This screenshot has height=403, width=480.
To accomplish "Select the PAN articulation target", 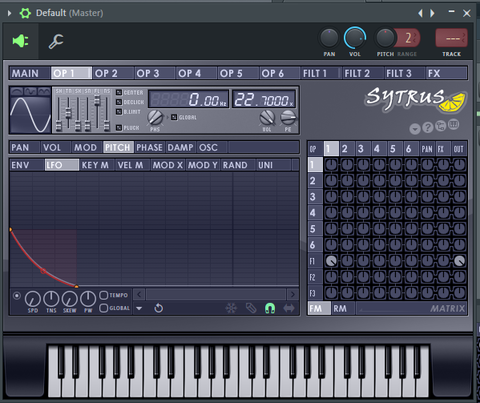I will click(x=25, y=147).
